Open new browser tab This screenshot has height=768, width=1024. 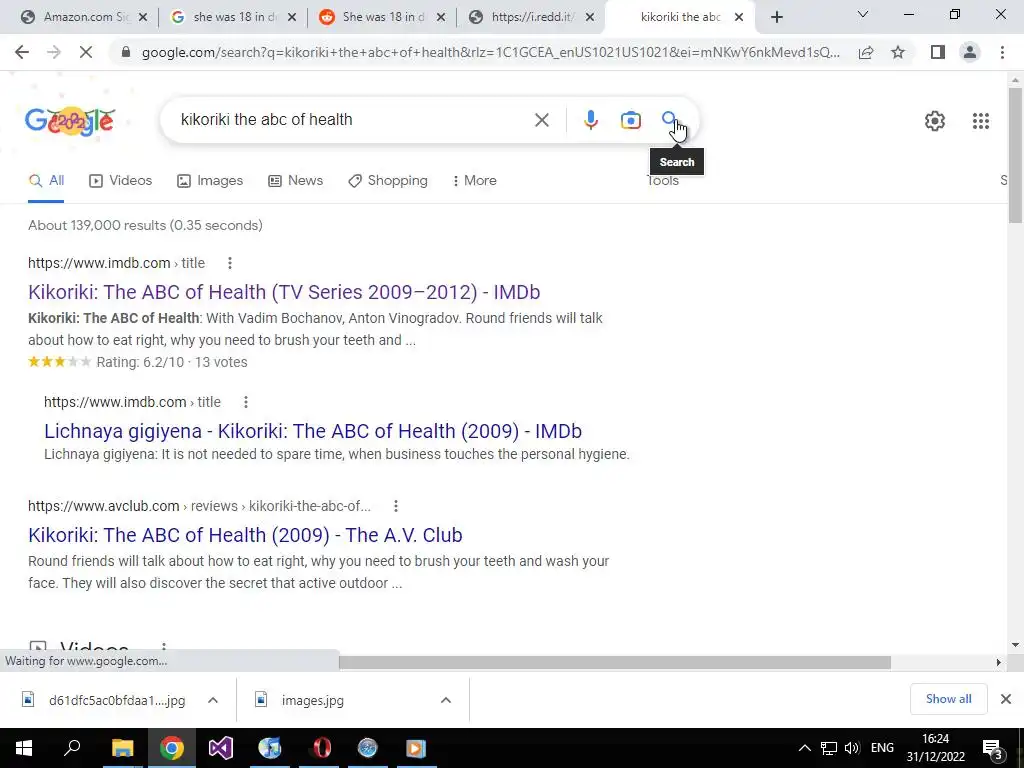click(x=776, y=18)
